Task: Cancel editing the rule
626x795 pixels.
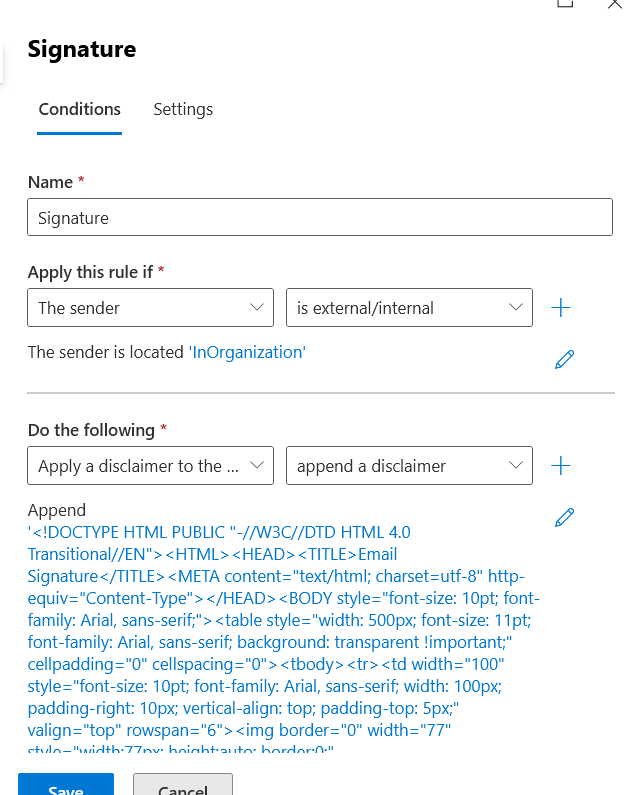Action: (x=183, y=784)
